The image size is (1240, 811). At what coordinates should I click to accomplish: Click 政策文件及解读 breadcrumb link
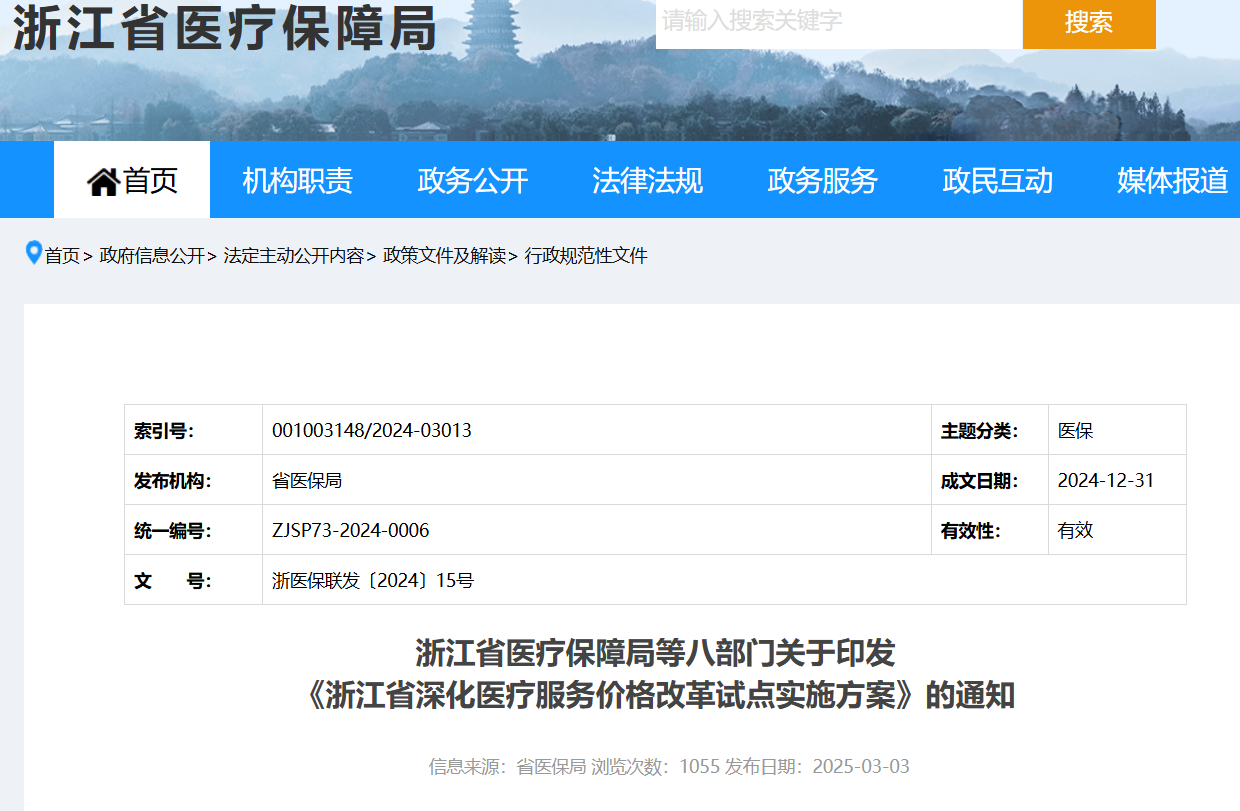click(444, 256)
